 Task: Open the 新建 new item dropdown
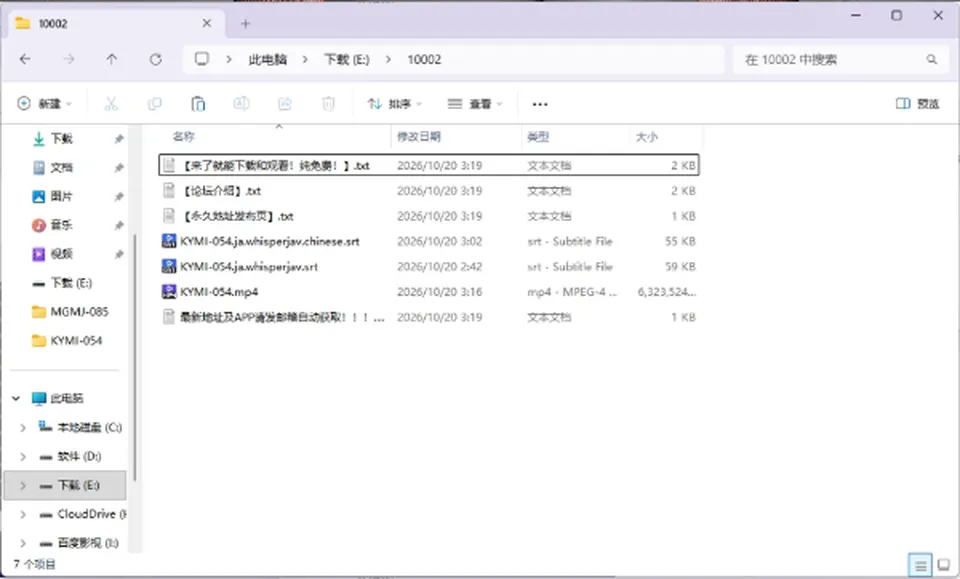(x=44, y=104)
